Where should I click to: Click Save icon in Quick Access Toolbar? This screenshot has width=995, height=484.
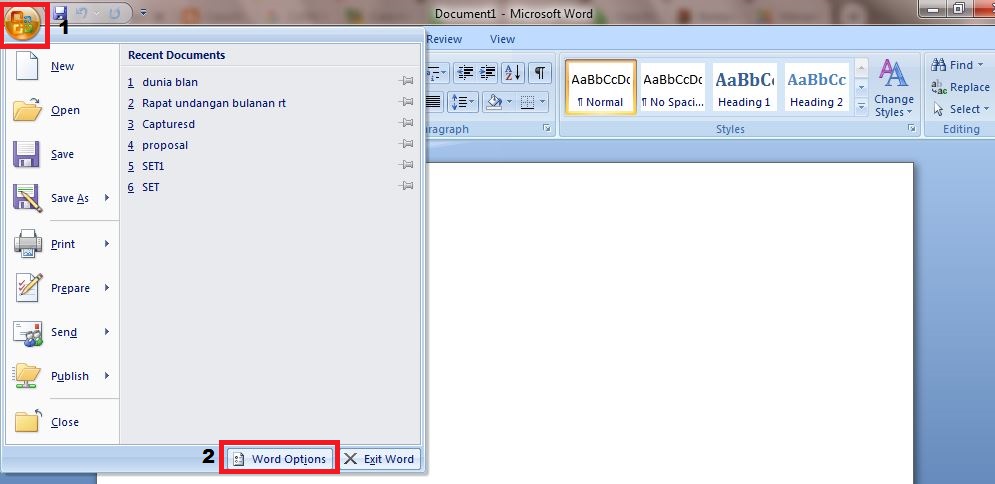coord(60,13)
